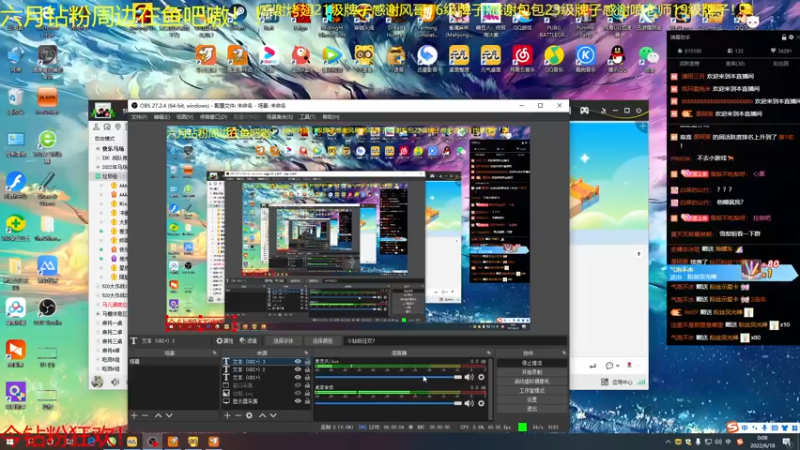Toggle lock on 显示器采集 source
The image size is (800, 450).
coord(307,401)
